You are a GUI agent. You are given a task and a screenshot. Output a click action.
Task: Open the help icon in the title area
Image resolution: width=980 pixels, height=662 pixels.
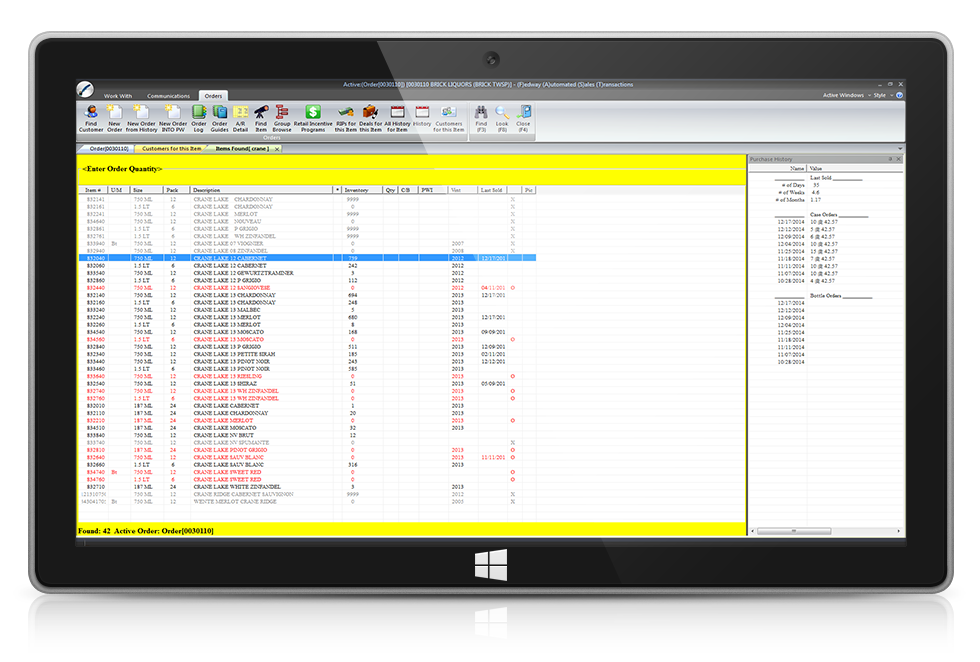tap(899, 95)
